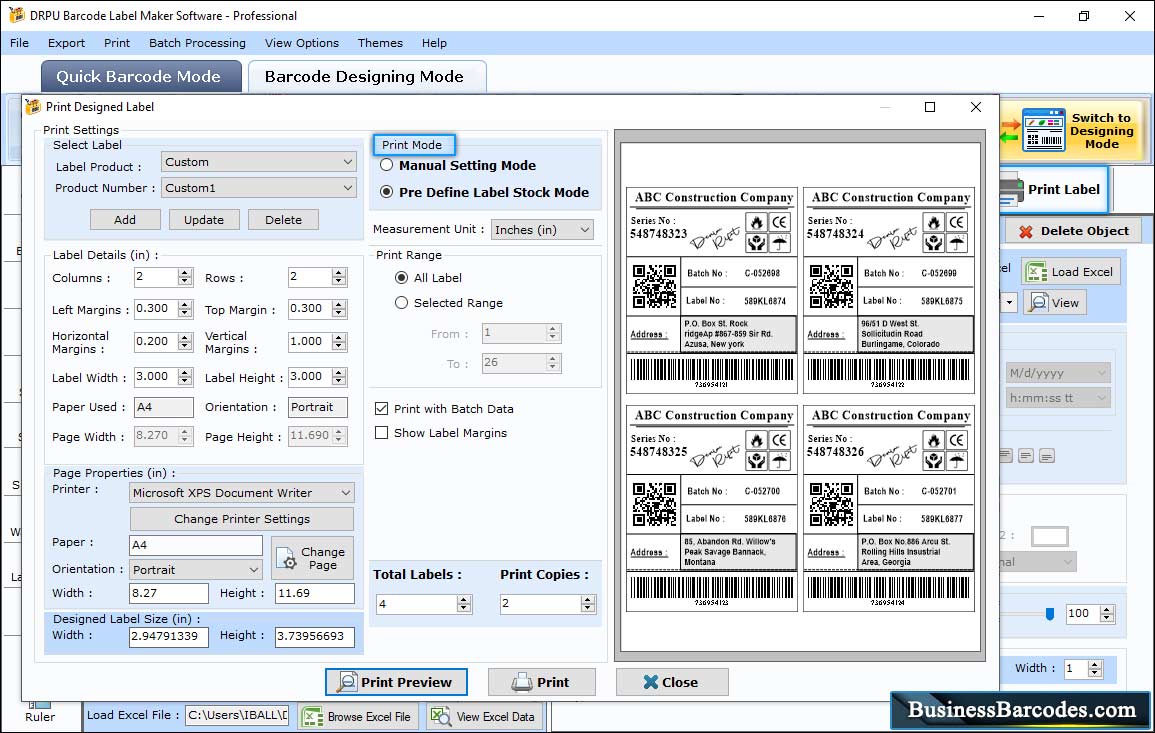Click the Update label button
Viewport: 1155px width, 733px height.
pos(204,220)
